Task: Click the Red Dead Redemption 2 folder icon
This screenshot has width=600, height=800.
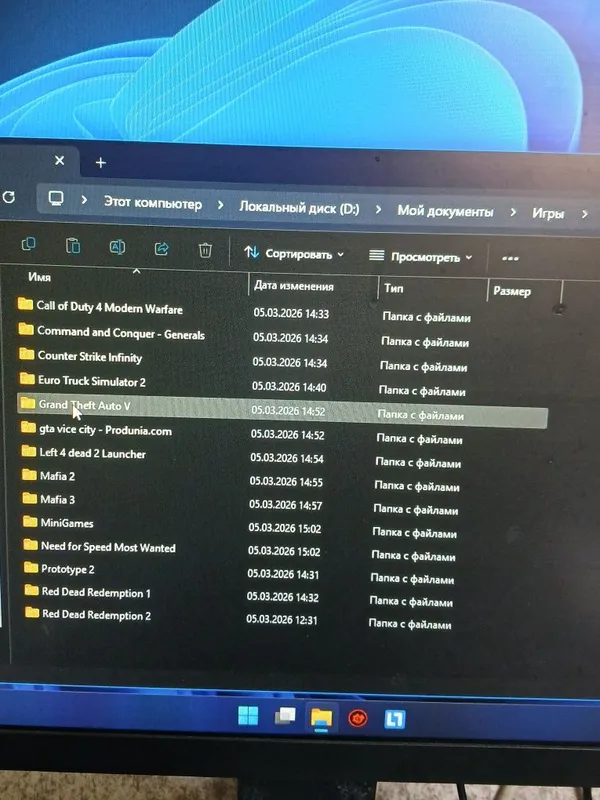Action: click(32, 612)
